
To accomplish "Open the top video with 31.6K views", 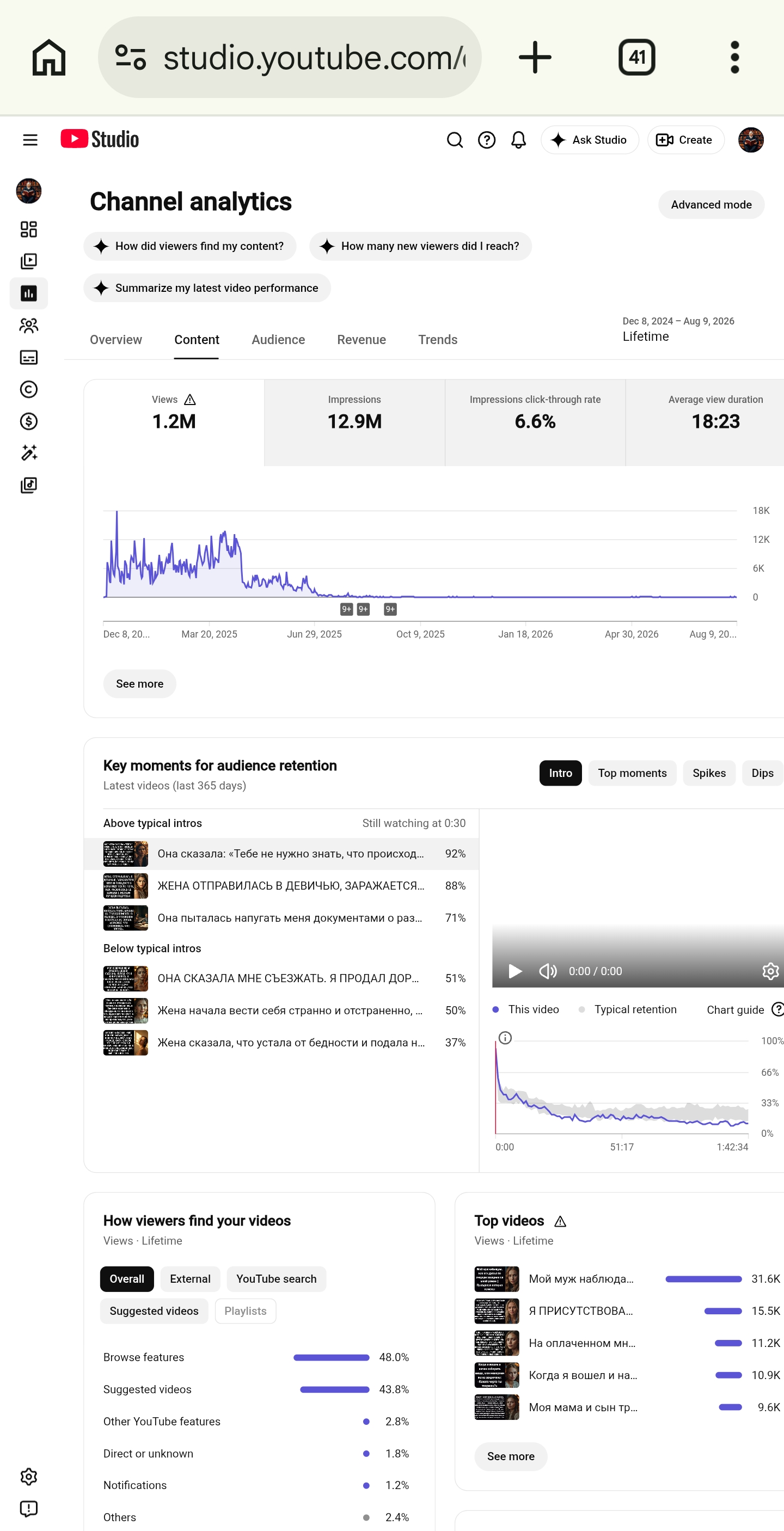I will click(x=627, y=1279).
